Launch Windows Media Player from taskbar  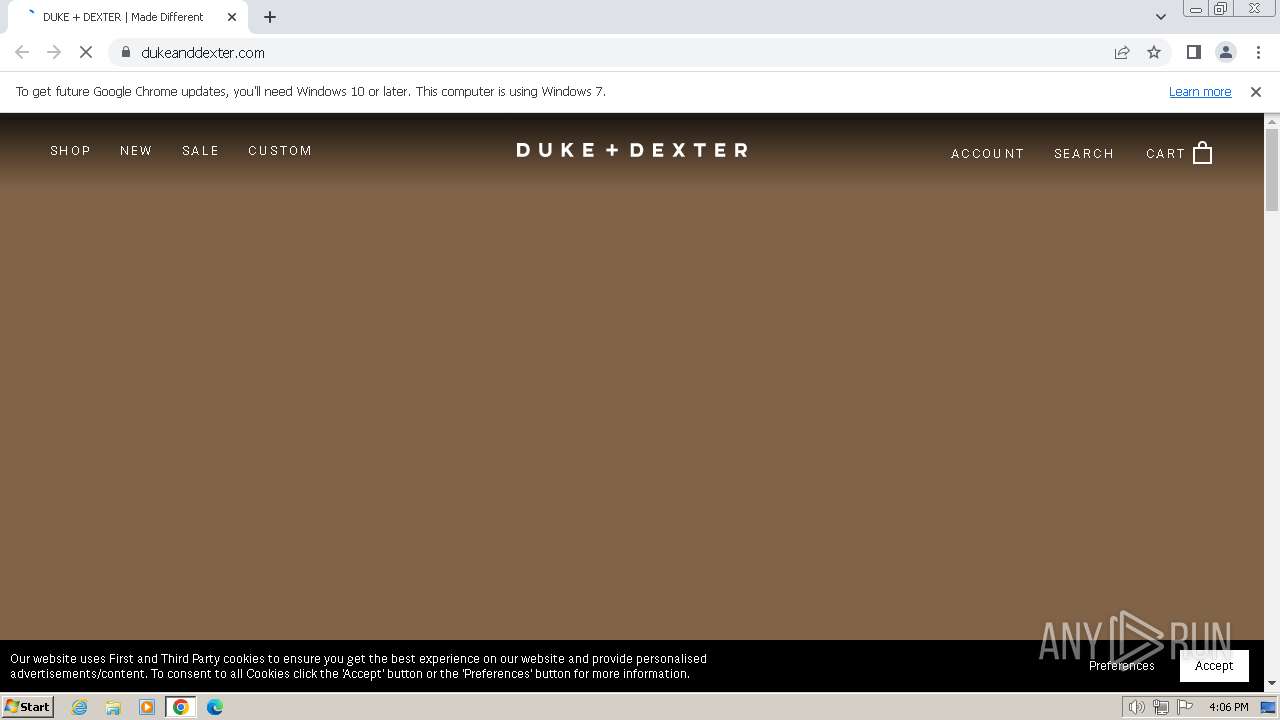click(x=147, y=707)
